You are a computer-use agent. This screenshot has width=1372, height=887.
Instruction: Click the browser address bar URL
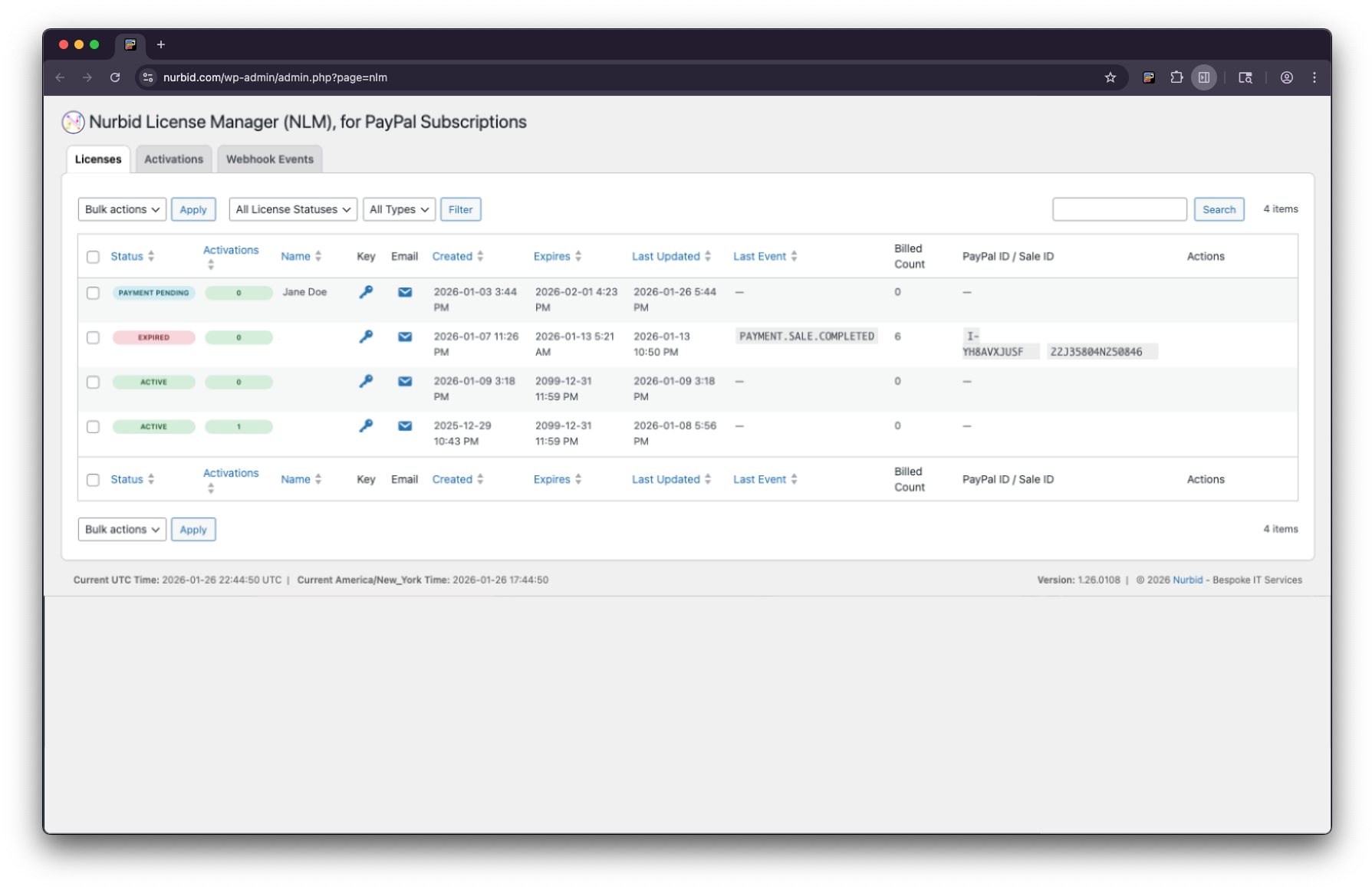[x=275, y=77]
